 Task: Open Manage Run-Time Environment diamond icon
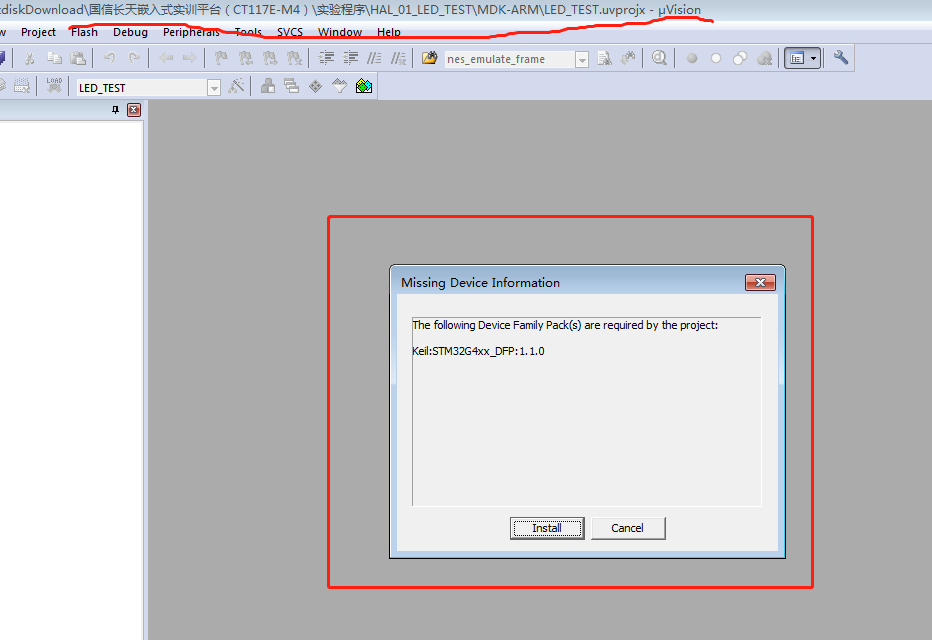316,87
